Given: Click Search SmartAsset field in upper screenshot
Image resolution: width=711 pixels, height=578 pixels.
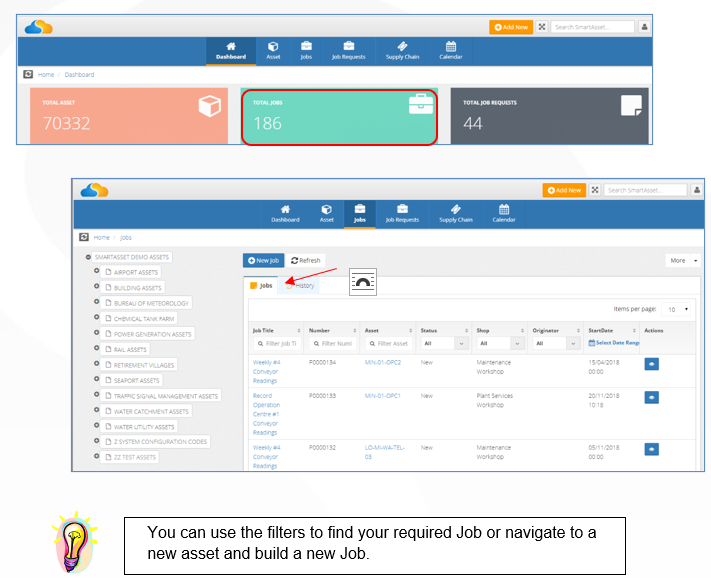Looking at the screenshot, I should pyautogui.click(x=592, y=27).
